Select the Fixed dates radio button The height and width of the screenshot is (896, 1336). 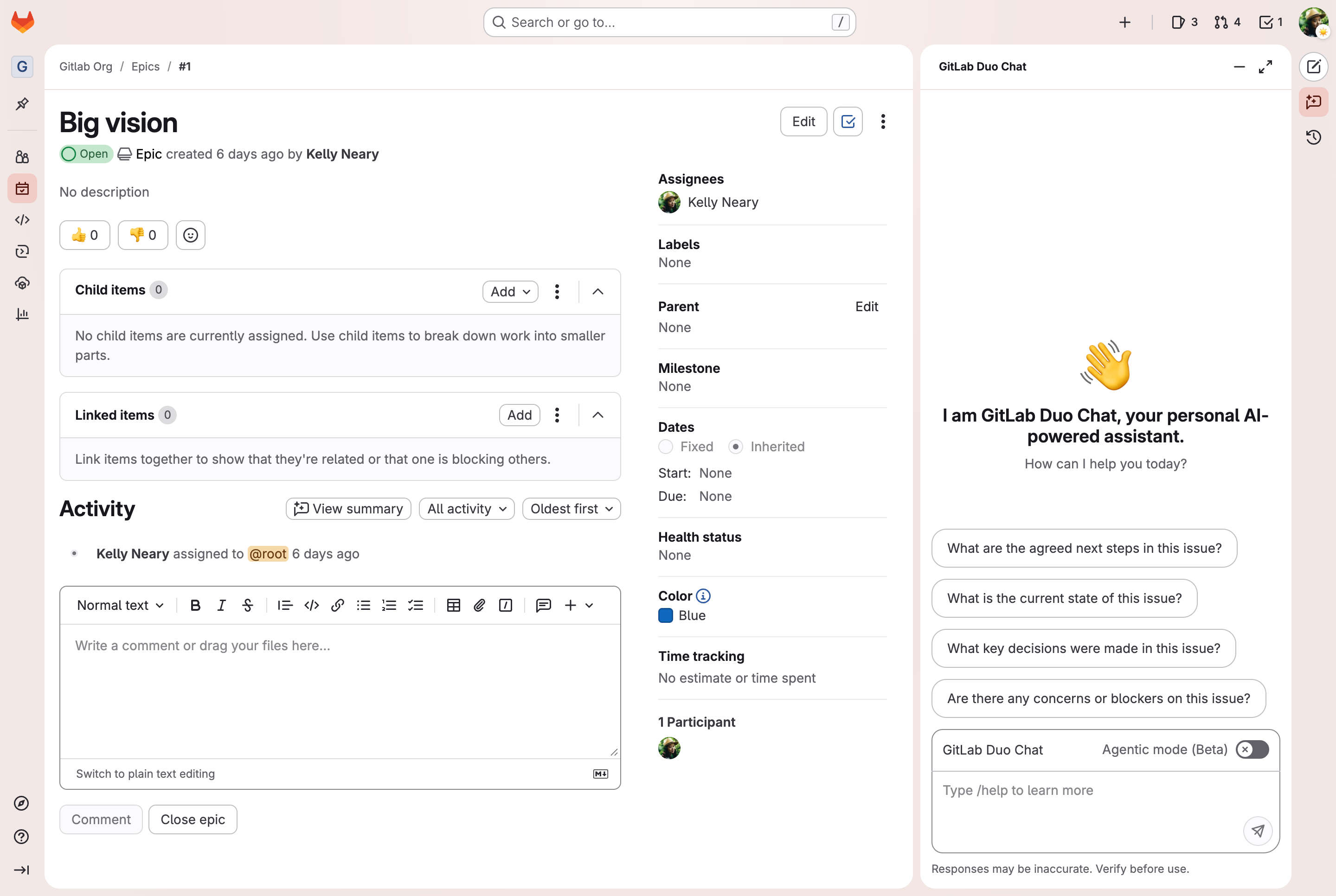(x=665, y=446)
